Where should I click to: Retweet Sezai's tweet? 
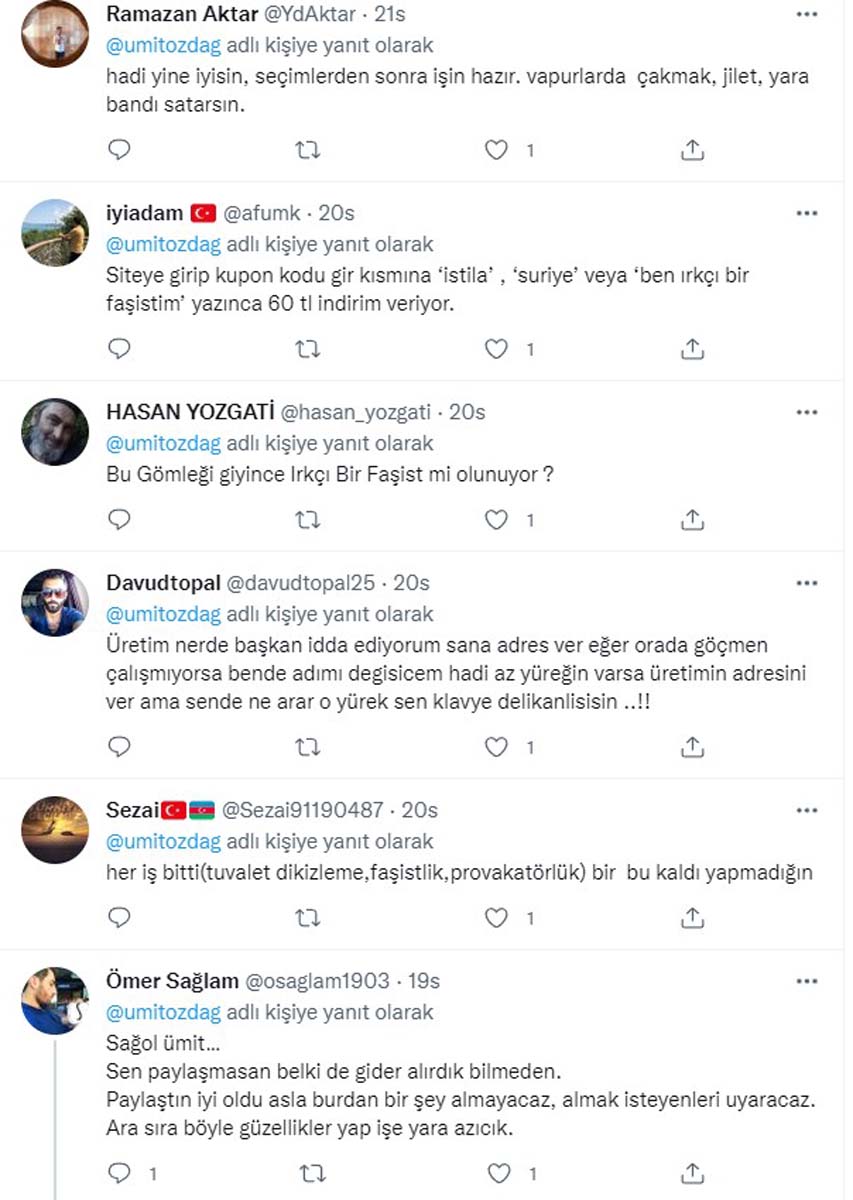[309, 916]
